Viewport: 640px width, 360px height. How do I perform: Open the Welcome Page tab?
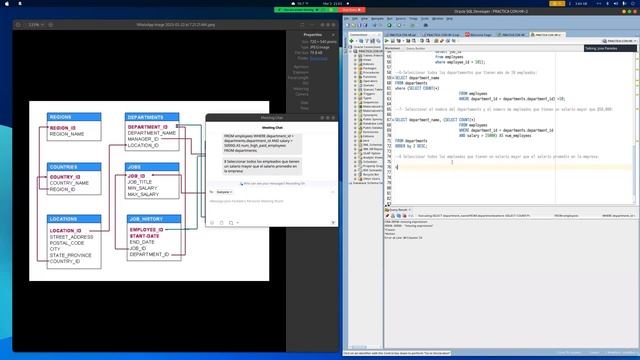coord(478,35)
